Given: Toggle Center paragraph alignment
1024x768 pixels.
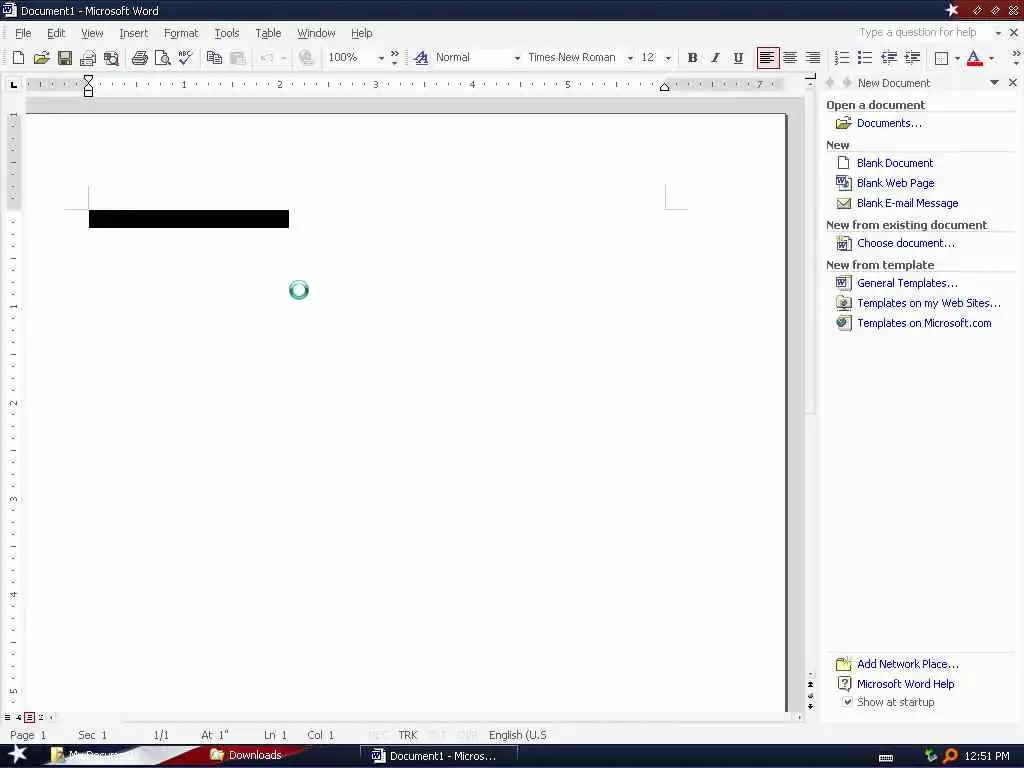Looking at the screenshot, I should pos(790,58).
